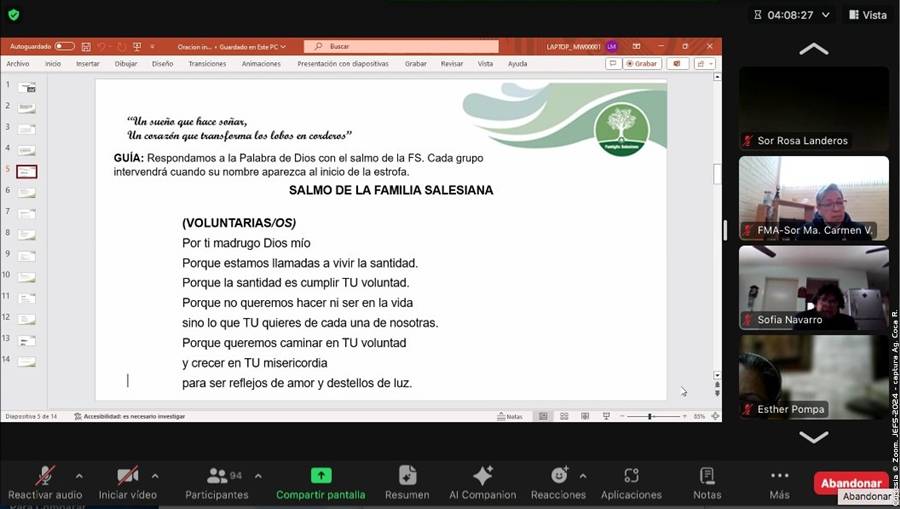Open the Diseño ribbon tab
Image resolution: width=900 pixels, height=509 pixels.
(162, 64)
